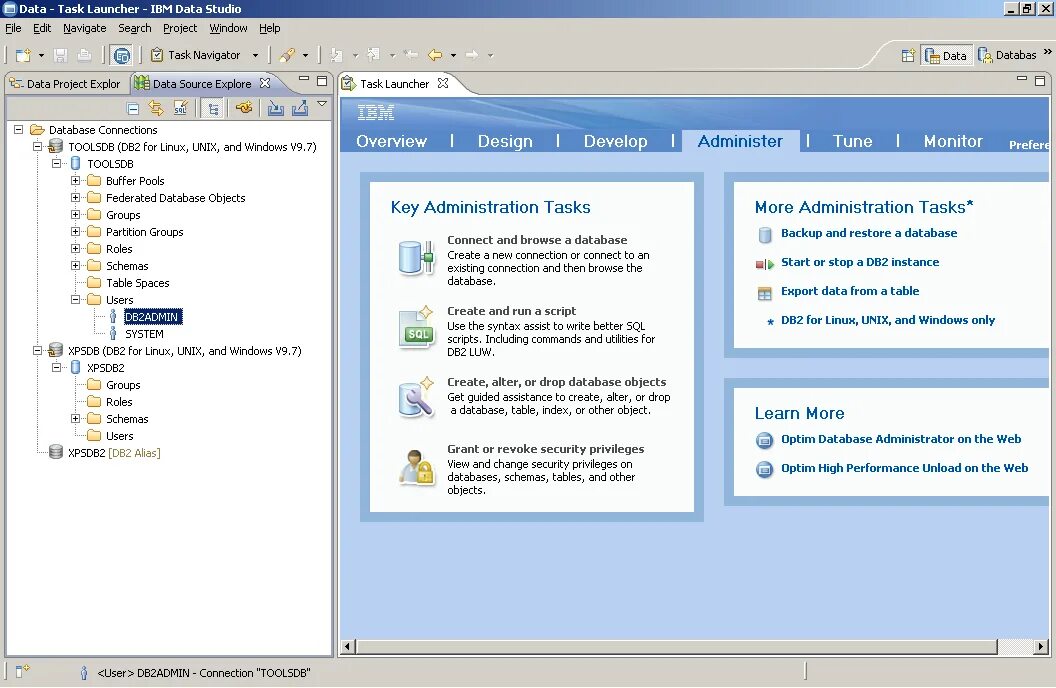
Task: Click the Save toolbar icon
Action: click(x=61, y=55)
